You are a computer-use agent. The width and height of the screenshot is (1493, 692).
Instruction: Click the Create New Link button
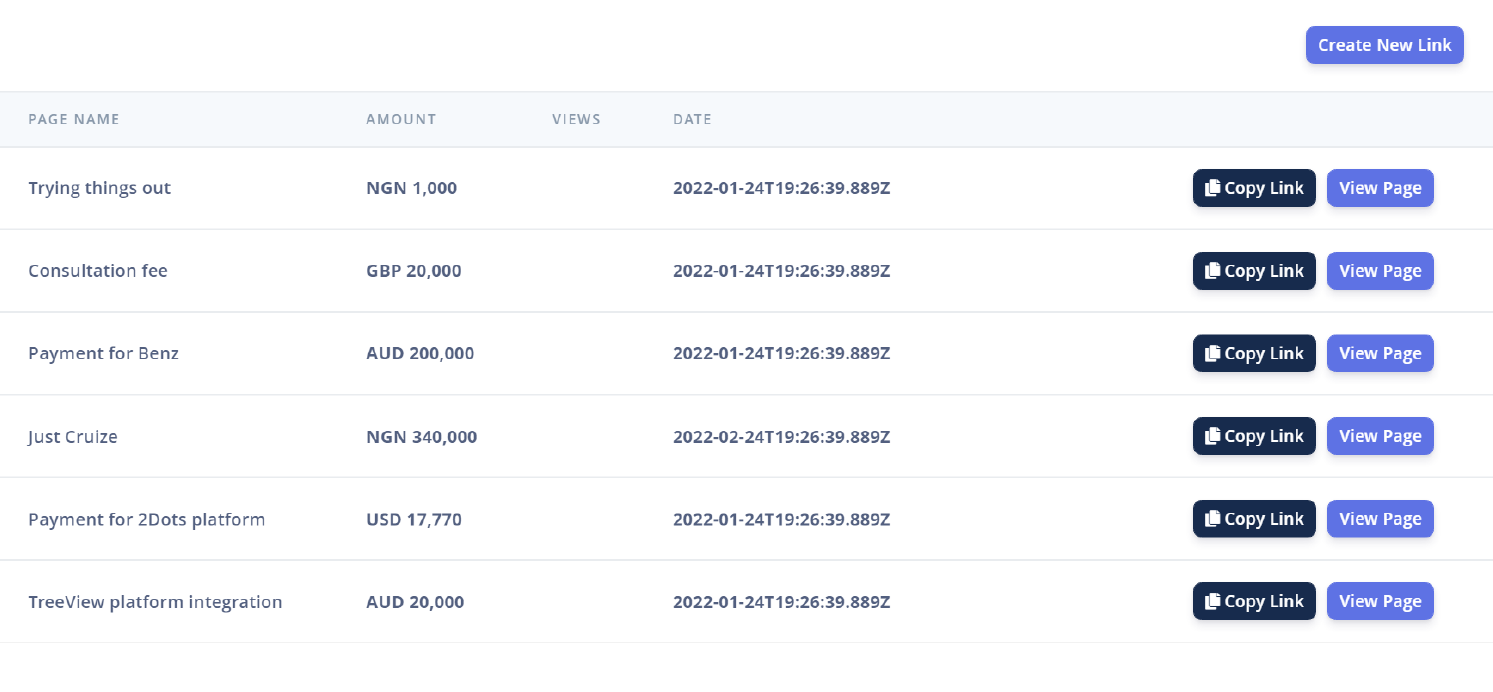click(x=1384, y=45)
